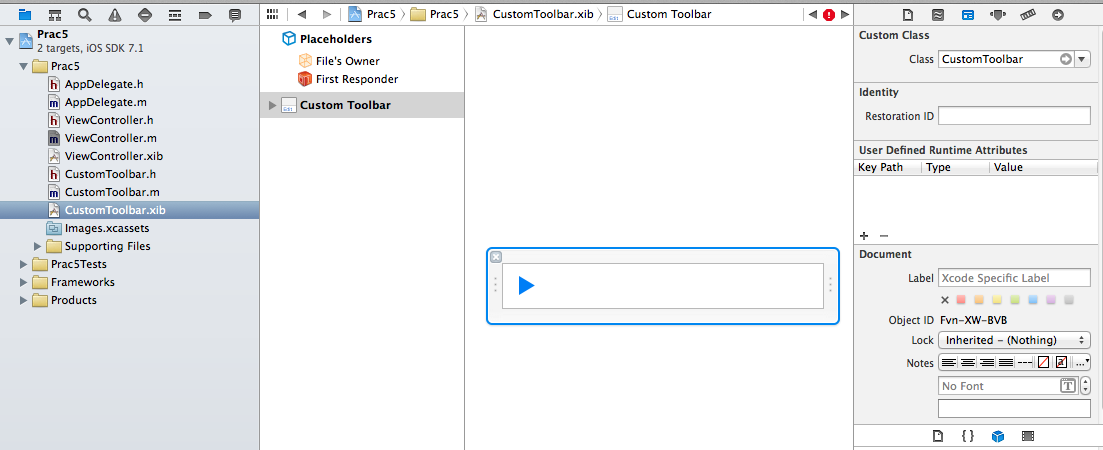The width and height of the screenshot is (1103, 450).
Task: Show the File inspector
Action: 907,14
